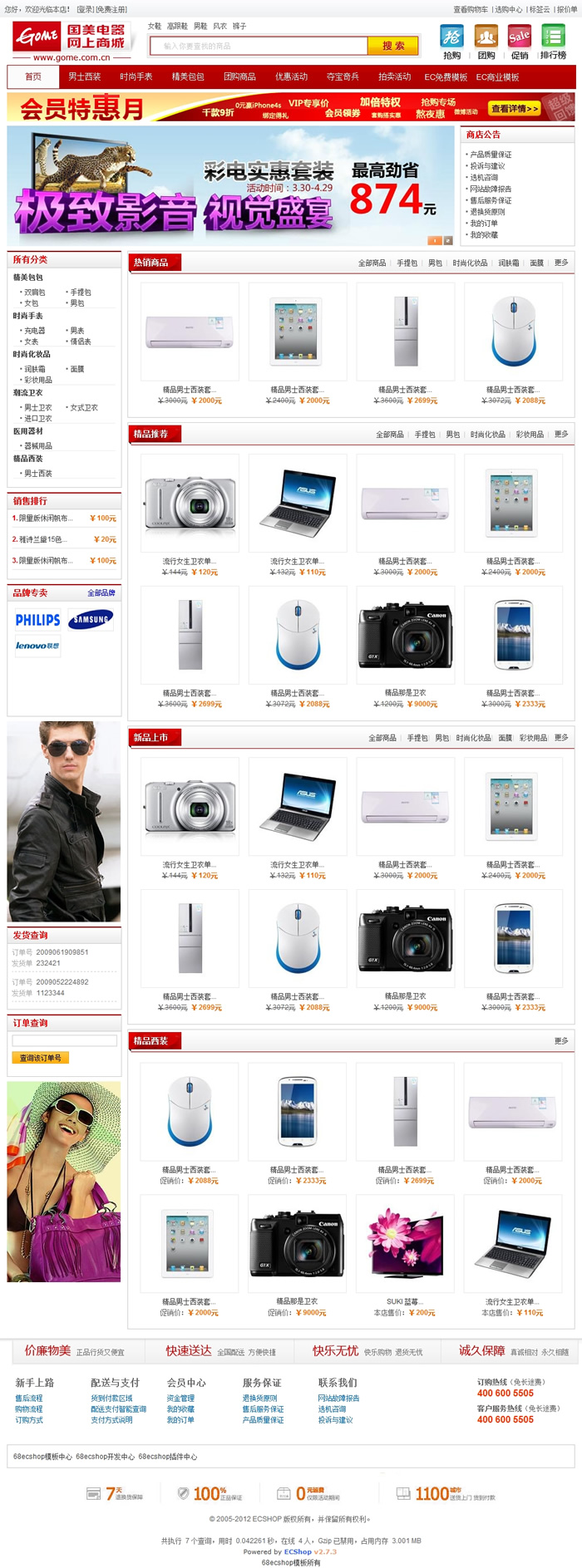The image size is (582, 1568).
Task: Open the Lenovo brand logo
Action: 37,645
